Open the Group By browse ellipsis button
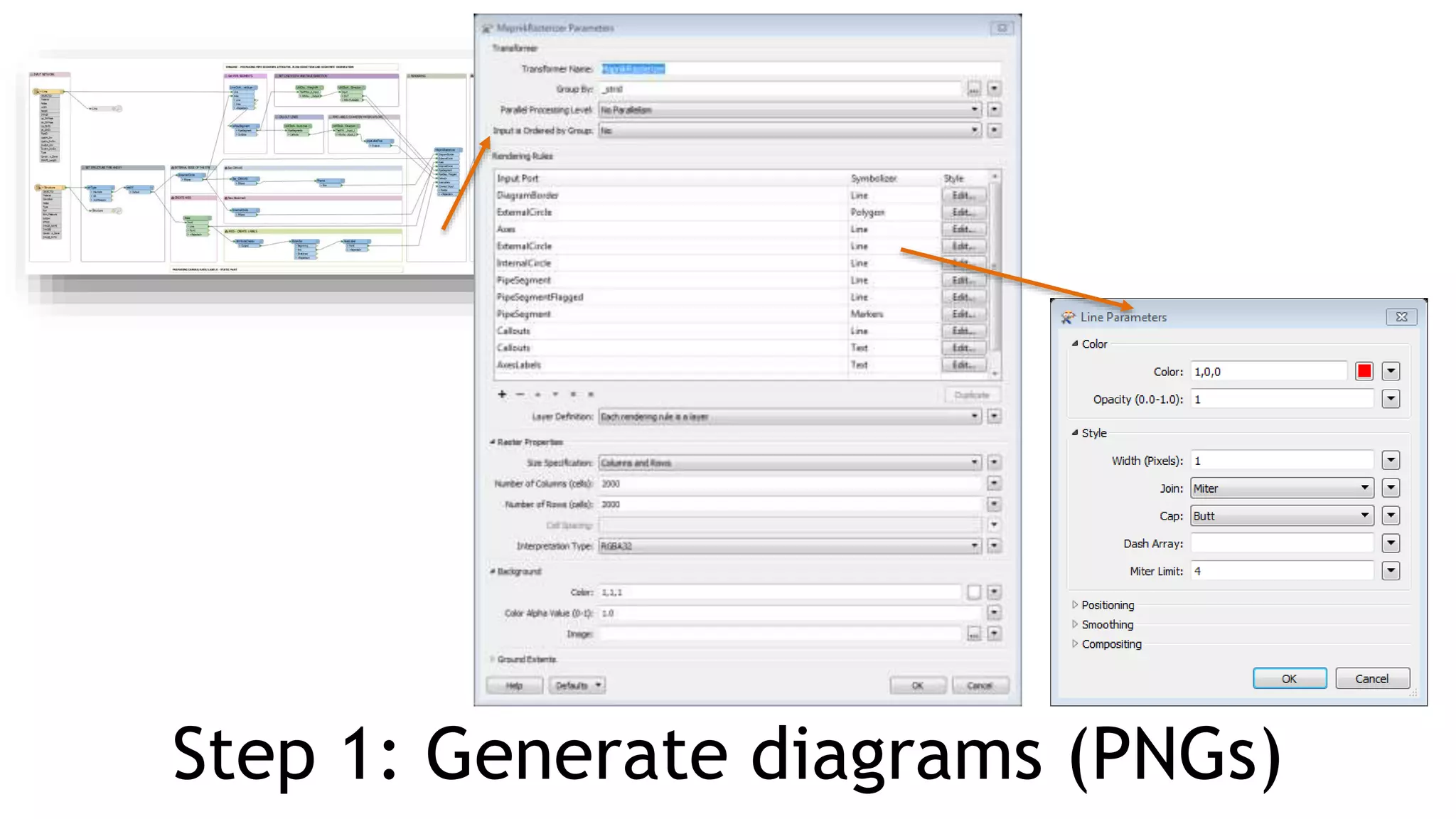Screen dimensions: 1456x819 click(973, 89)
